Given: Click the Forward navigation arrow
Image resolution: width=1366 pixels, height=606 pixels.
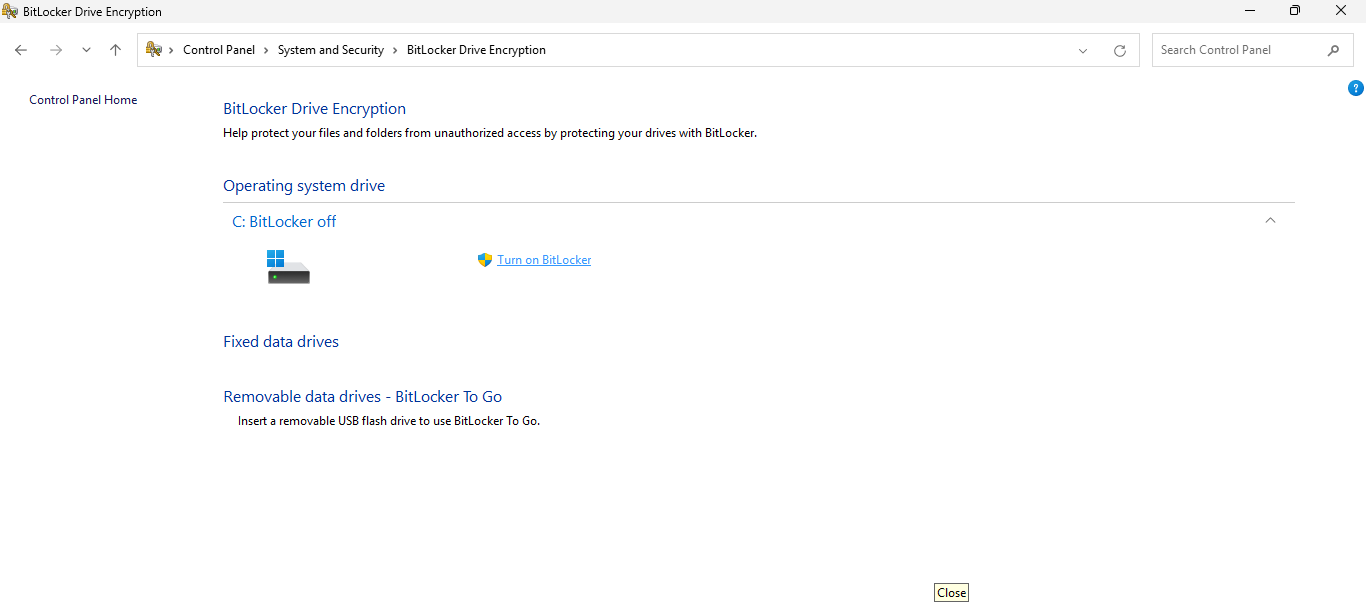Looking at the screenshot, I should coord(56,50).
